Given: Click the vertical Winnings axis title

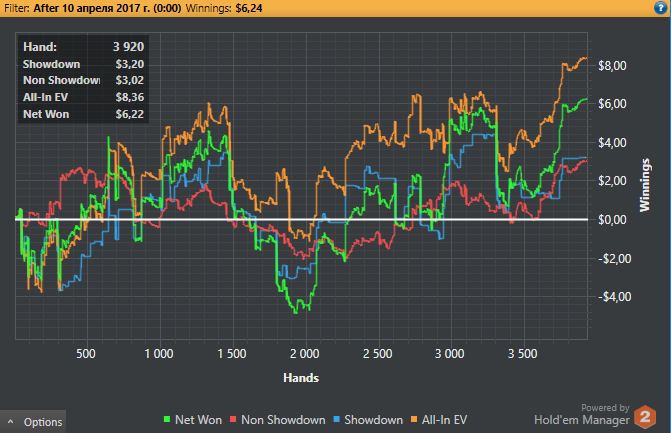Looking at the screenshot, I should 644,185.
